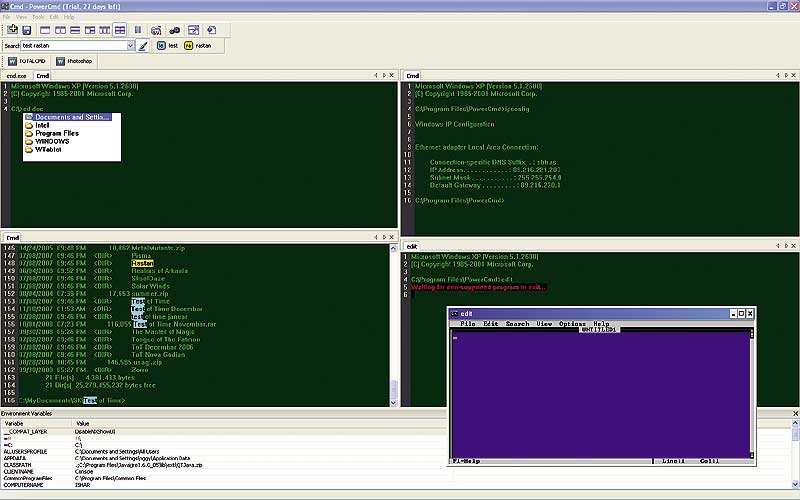Select the Cmd tab next to cmd.exe

[x=43, y=76]
